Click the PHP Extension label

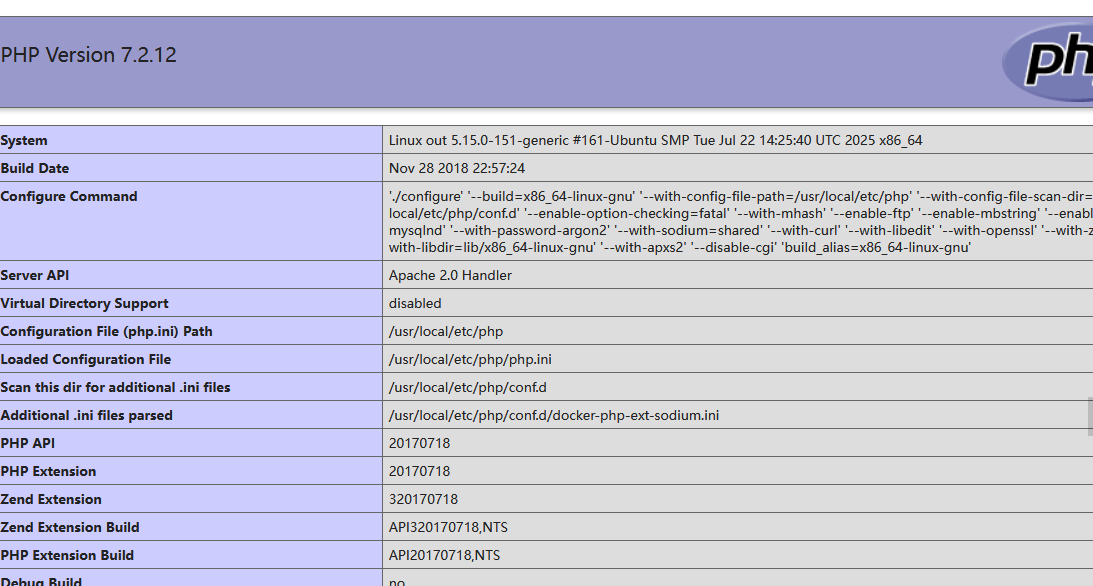[x=48, y=471]
